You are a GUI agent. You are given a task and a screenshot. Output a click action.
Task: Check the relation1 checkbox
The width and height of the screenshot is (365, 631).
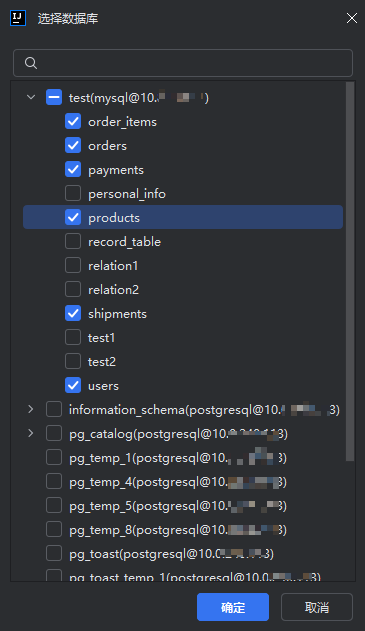coord(73,266)
